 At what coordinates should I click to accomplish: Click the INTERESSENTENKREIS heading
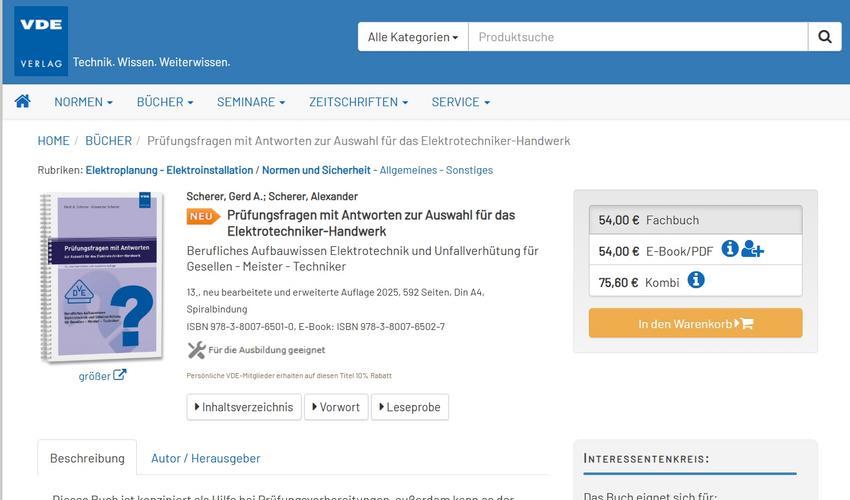(x=646, y=458)
